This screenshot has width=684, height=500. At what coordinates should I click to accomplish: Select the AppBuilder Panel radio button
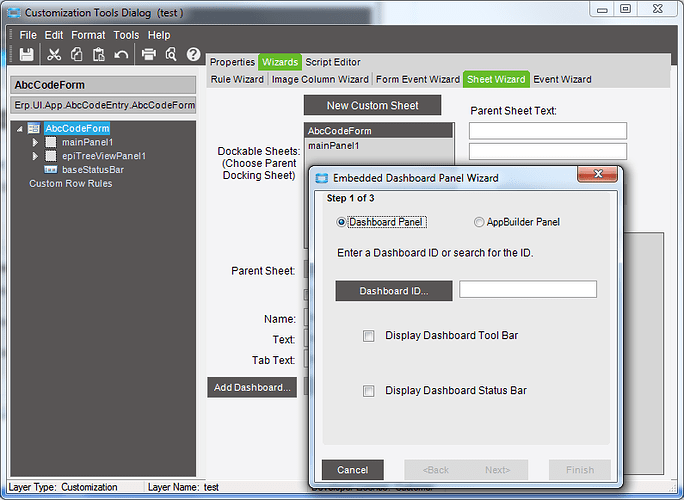pyautogui.click(x=479, y=222)
